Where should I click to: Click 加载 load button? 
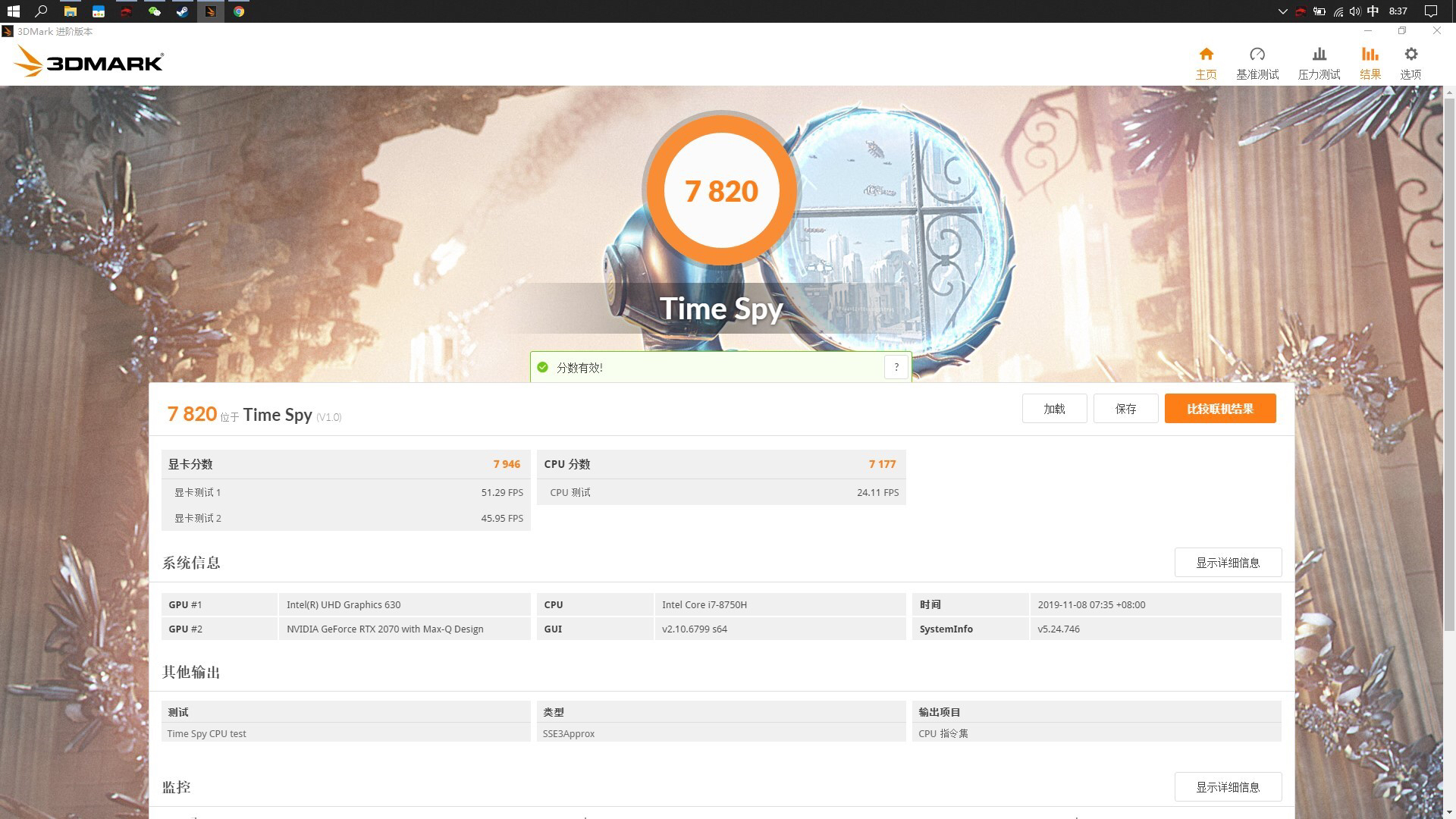(x=1054, y=409)
